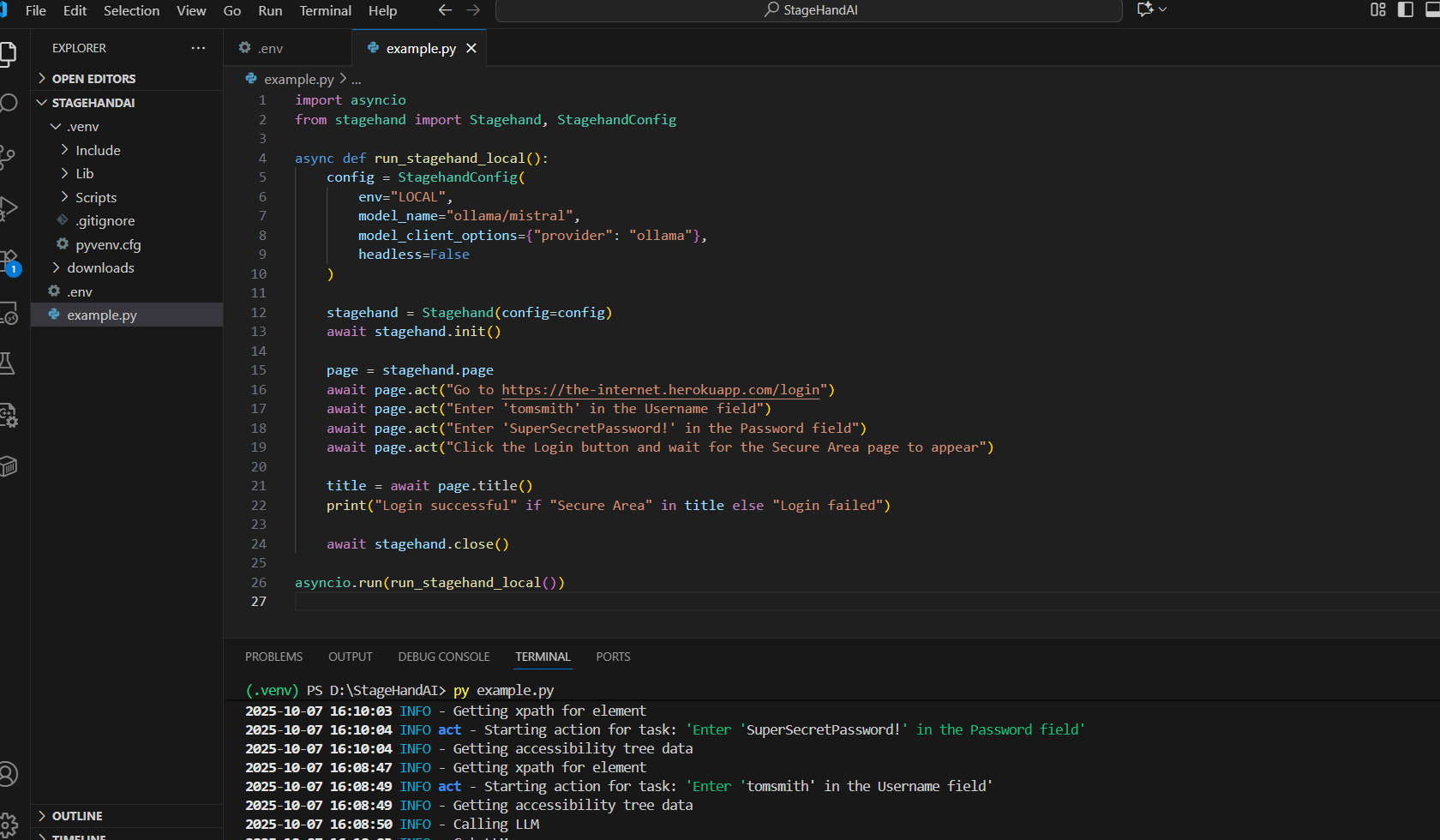Open the Search view in activity bar

click(9, 104)
